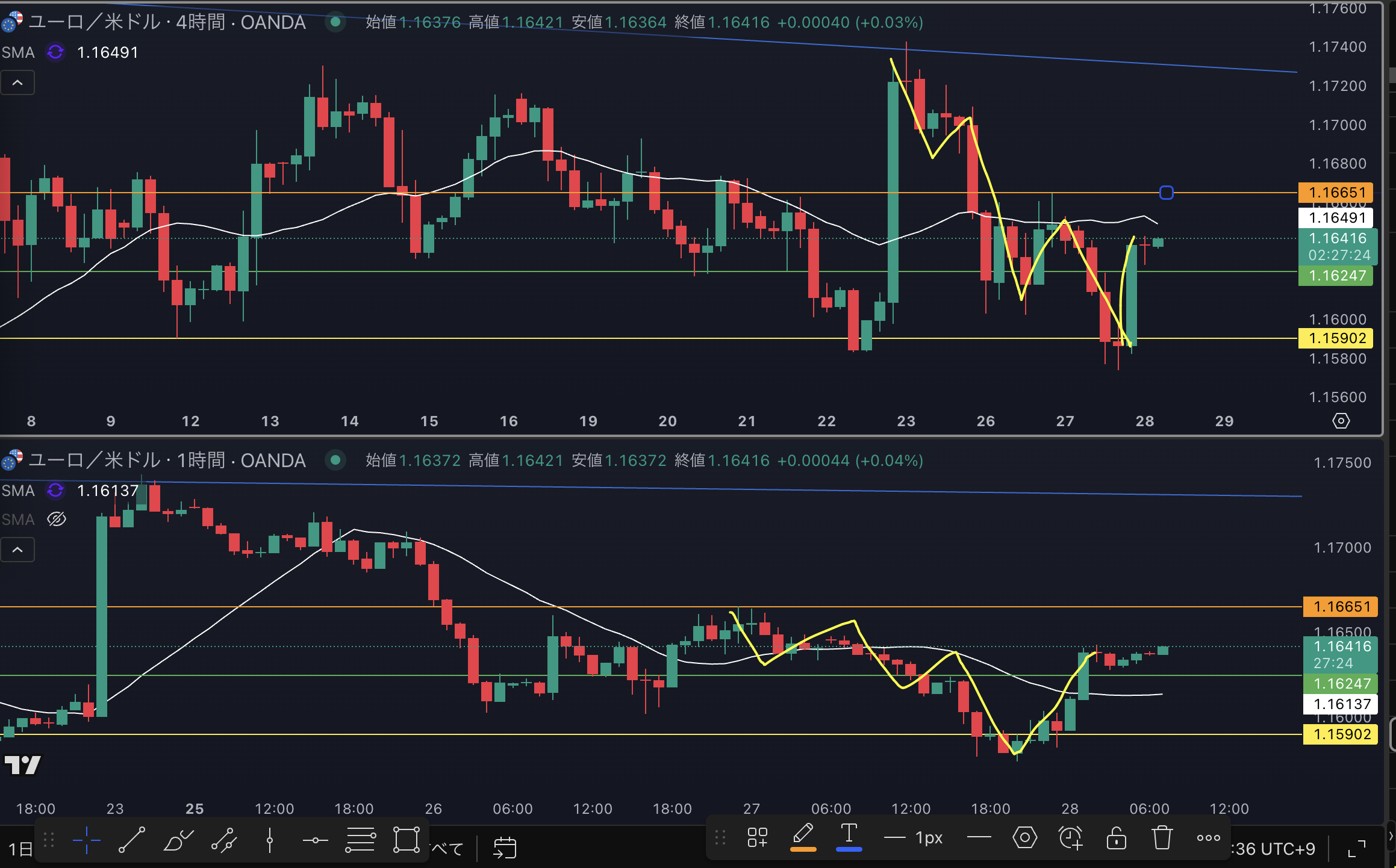Select the active SMA label on 1-hour chart
This screenshot has width=1396, height=868.
click(18, 491)
